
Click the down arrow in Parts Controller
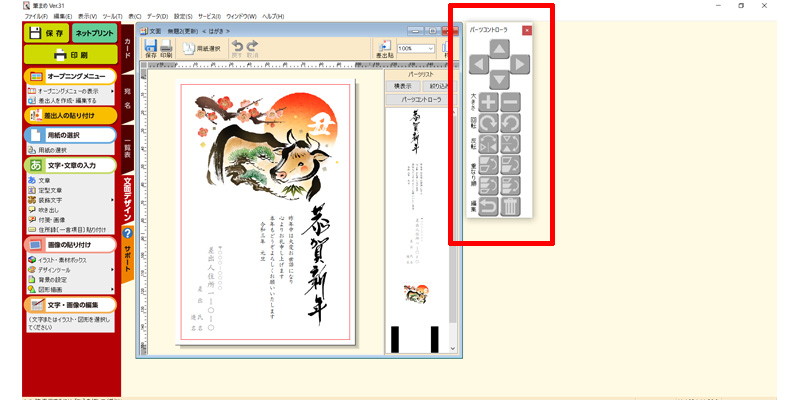tap(499, 80)
